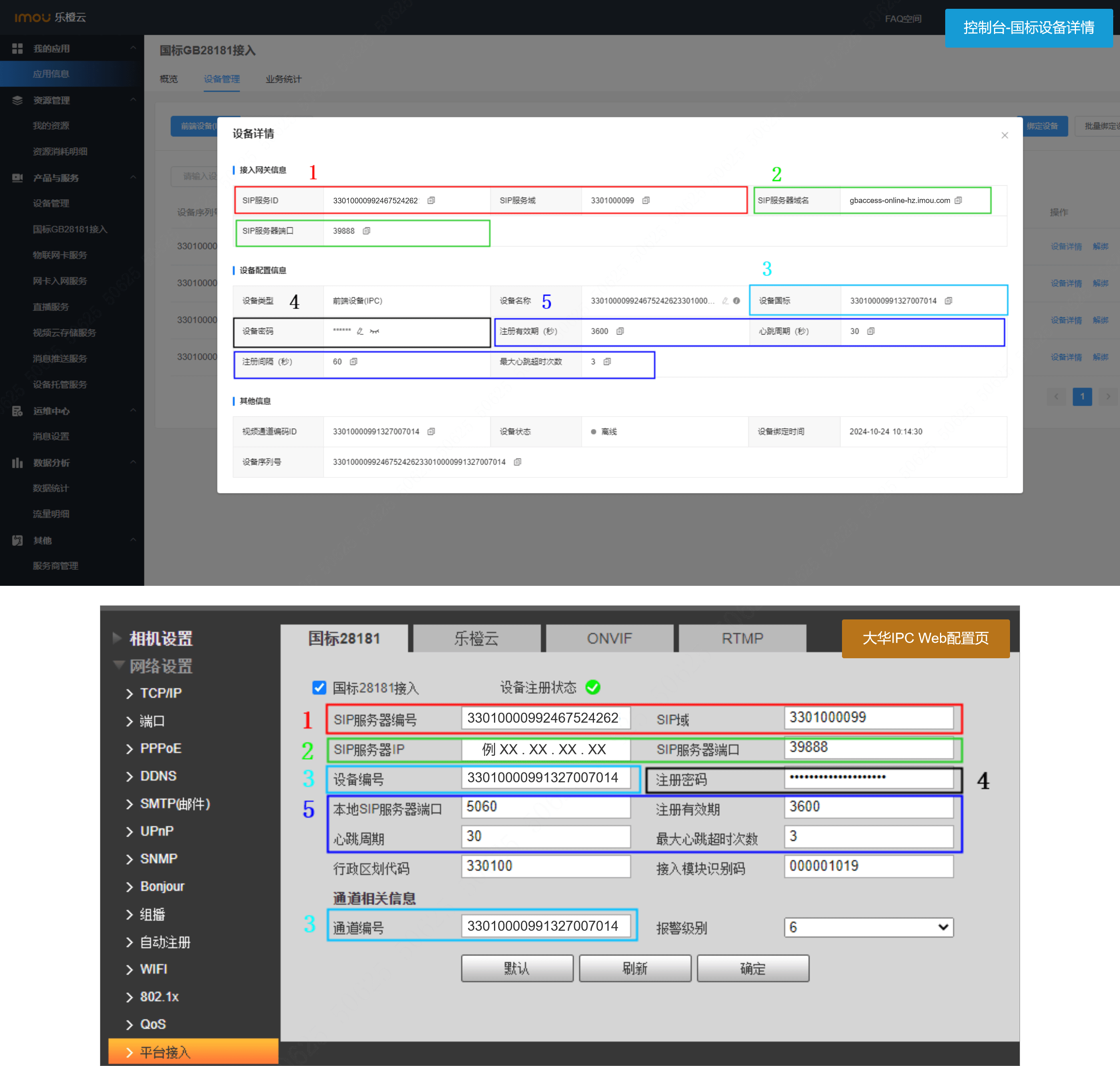Image resolution: width=1120 pixels, height=1066 pixels.
Task: Click the 我的应用 grid icon in sidebar
Action: 18,48
